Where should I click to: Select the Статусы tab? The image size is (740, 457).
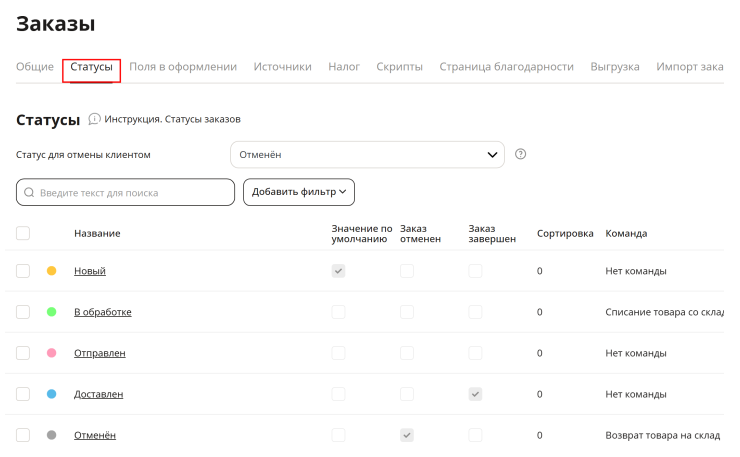92,67
